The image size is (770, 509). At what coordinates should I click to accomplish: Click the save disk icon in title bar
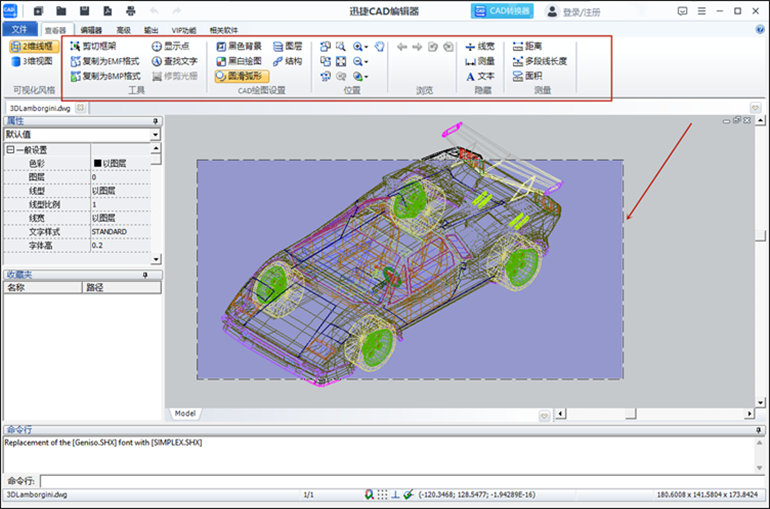[x=84, y=11]
